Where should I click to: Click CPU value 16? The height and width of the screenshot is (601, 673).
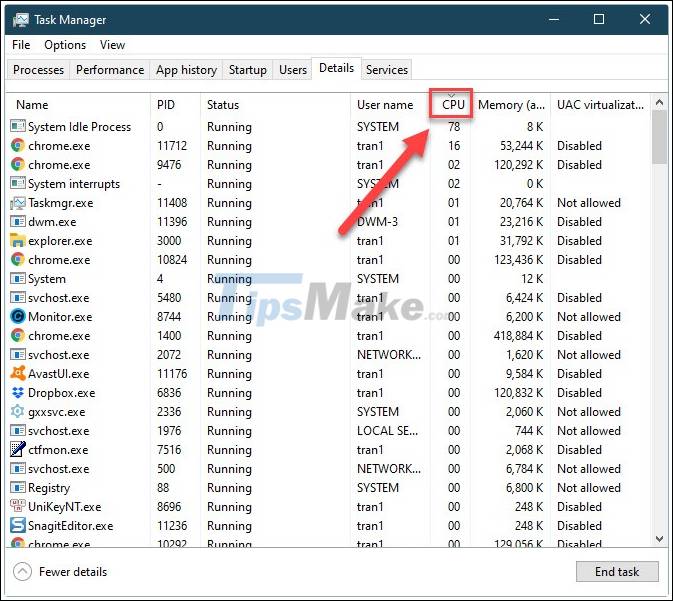[x=454, y=146]
